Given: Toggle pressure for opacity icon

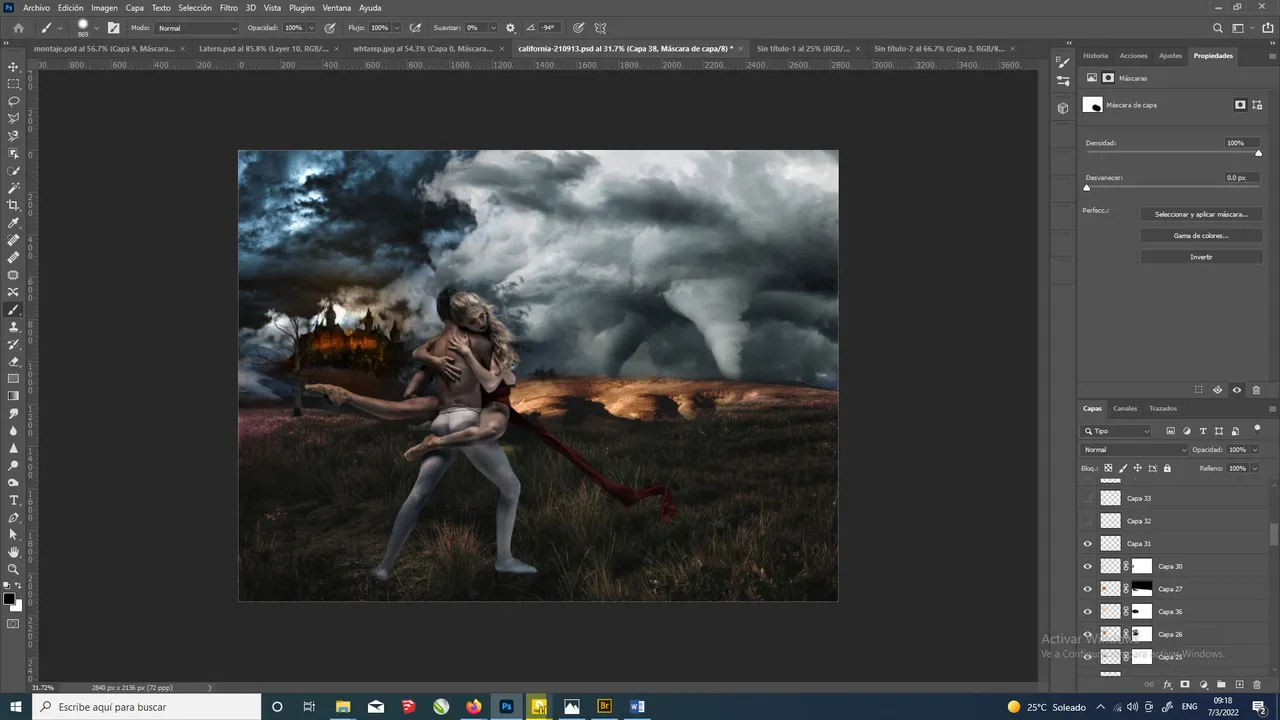Looking at the screenshot, I should tap(330, 28).
